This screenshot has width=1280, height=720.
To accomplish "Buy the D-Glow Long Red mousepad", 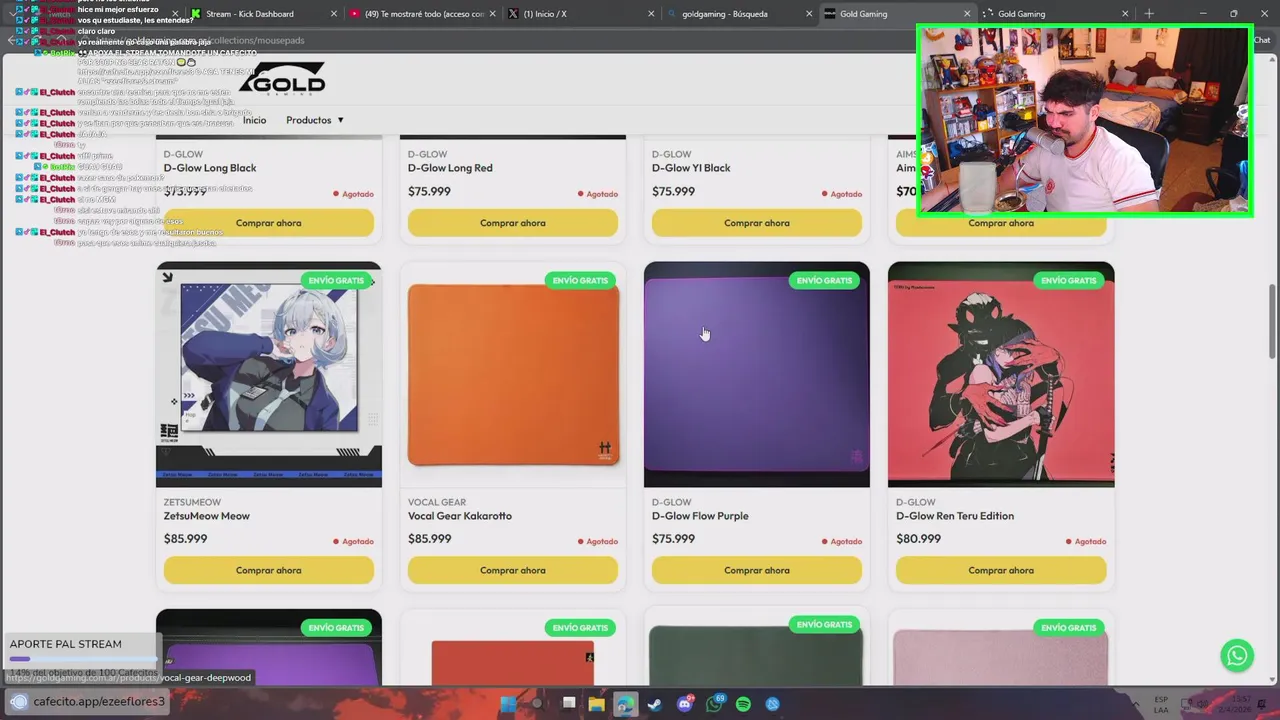I will [x=512, y=223].
